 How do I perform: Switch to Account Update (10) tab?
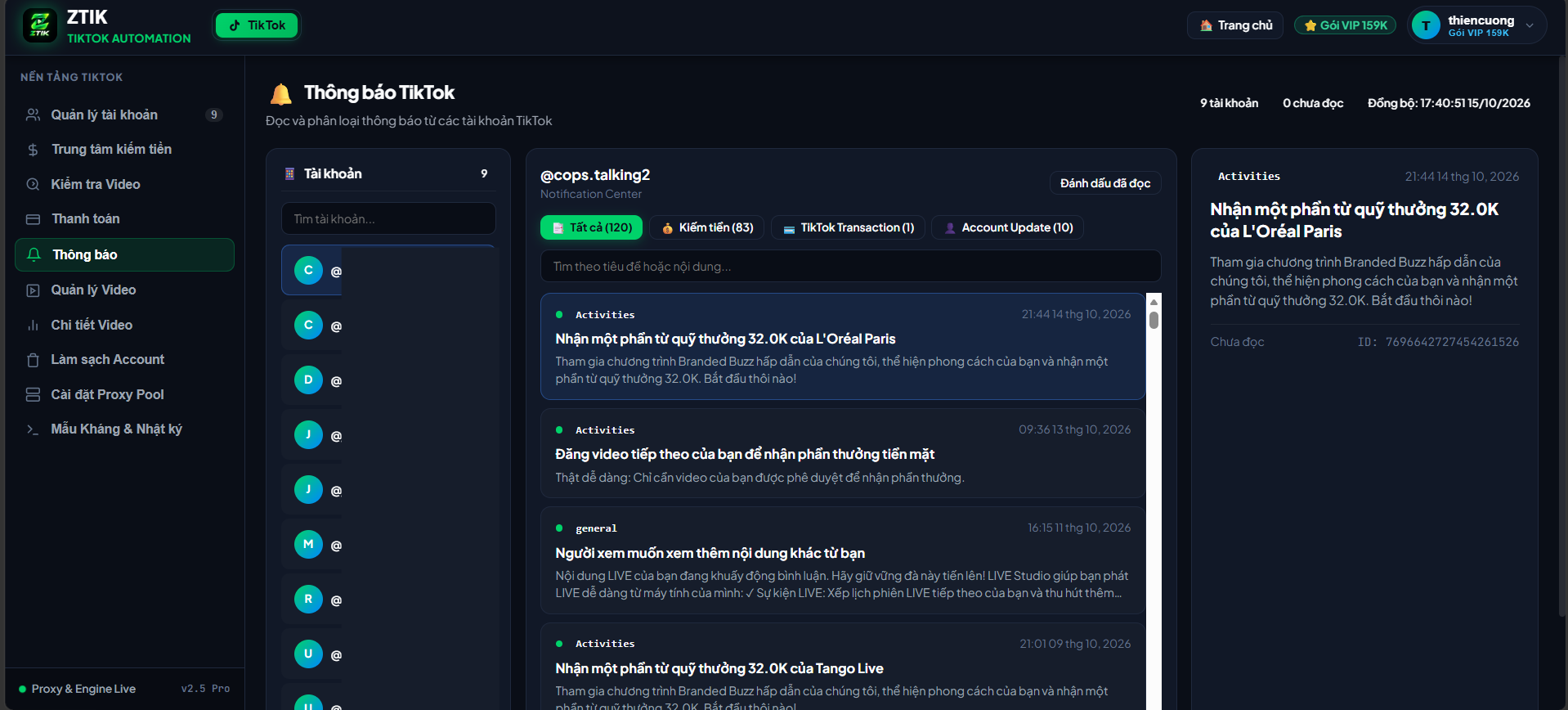pos(1008,227)
